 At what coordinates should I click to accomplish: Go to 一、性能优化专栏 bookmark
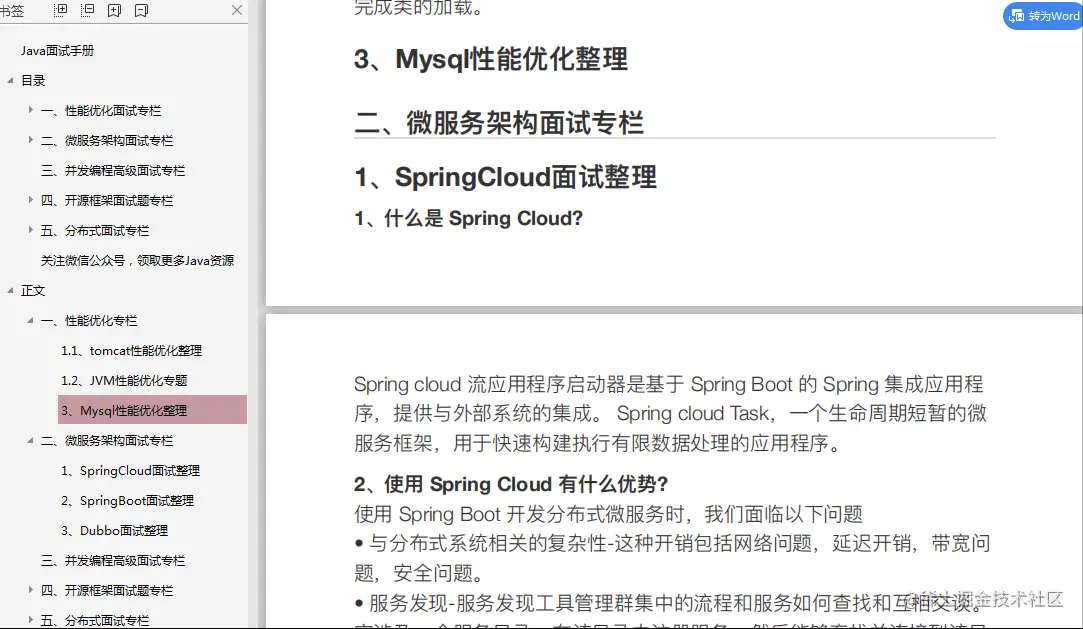(x=89, y=320)
